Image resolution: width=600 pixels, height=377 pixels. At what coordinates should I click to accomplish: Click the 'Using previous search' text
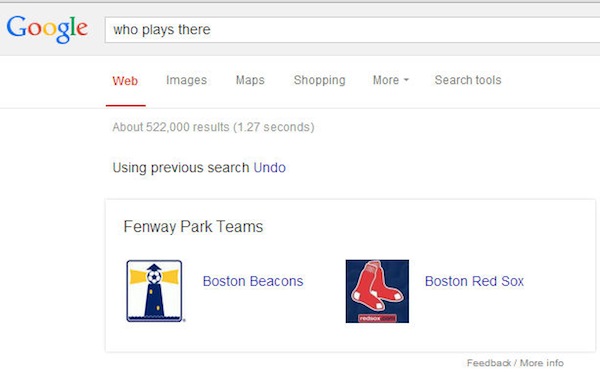(181, 168)
